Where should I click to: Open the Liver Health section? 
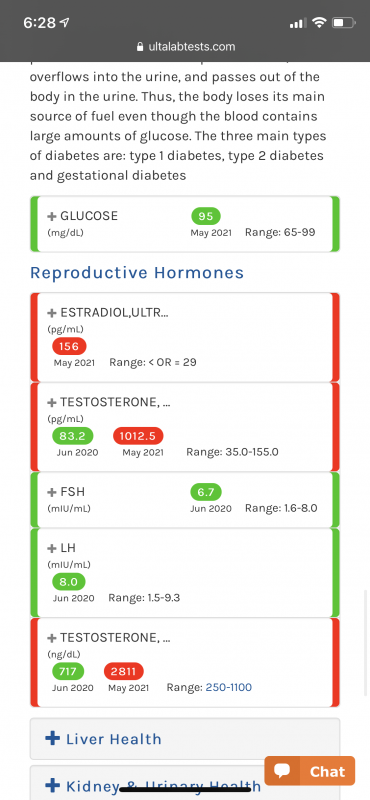(x=185, y=739)
